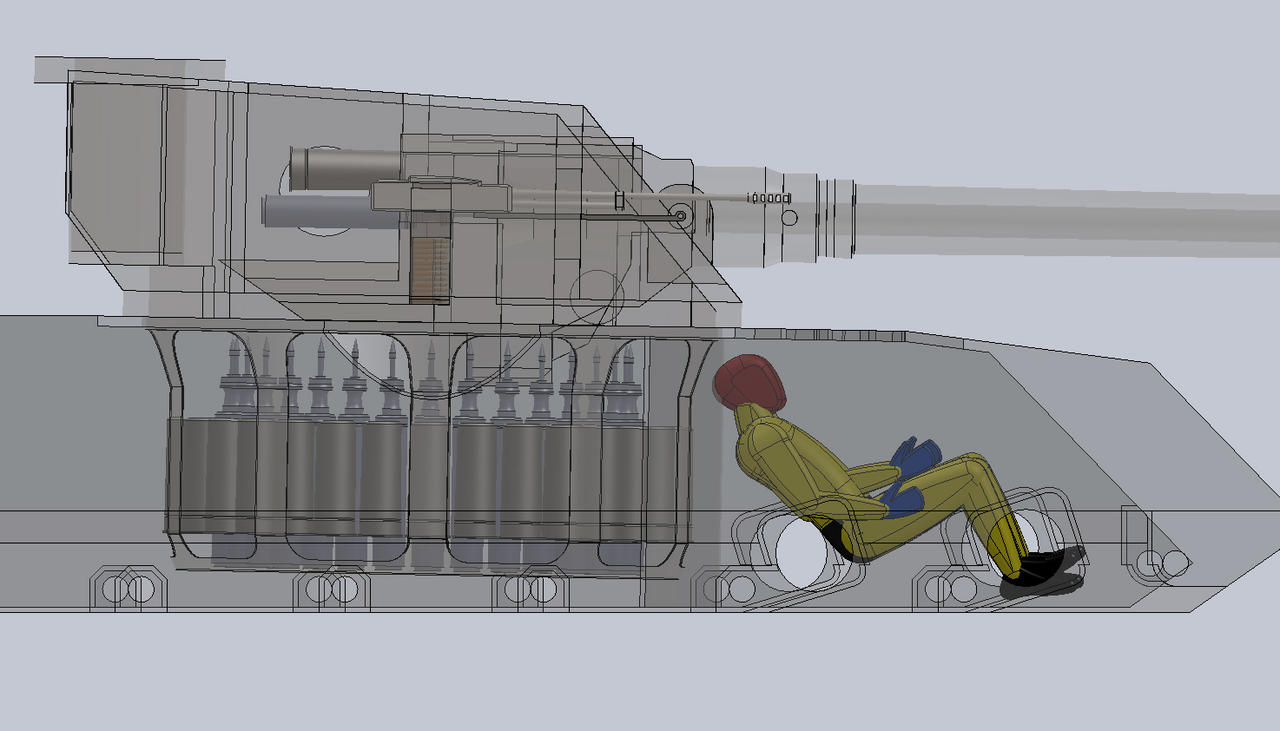This screenshot has width=1280, height=731.
Task: Select the driver's black boot
Action: tap(1043, 574)
